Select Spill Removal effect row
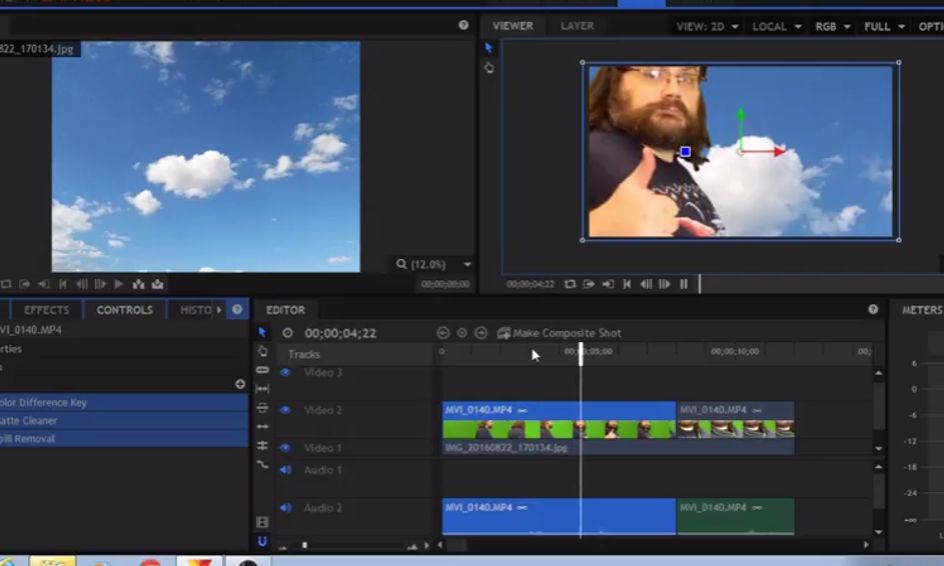This screenshot has height=566, width=944. pos(124,438)
